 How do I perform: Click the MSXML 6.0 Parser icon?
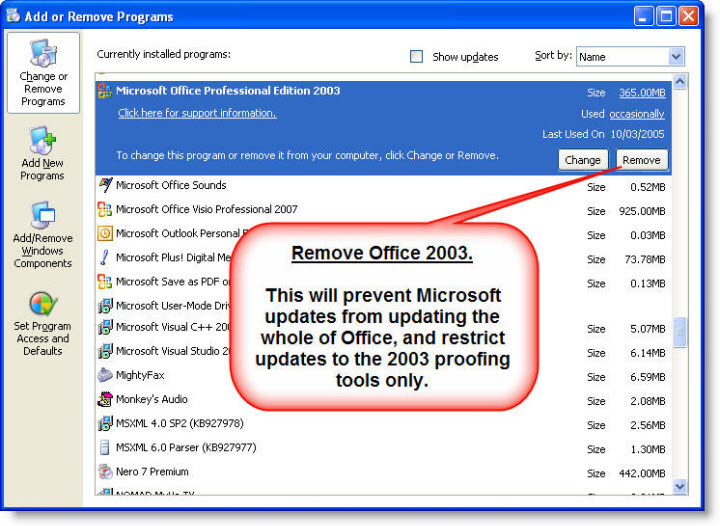pyautogui.click(x=105, y=447)
